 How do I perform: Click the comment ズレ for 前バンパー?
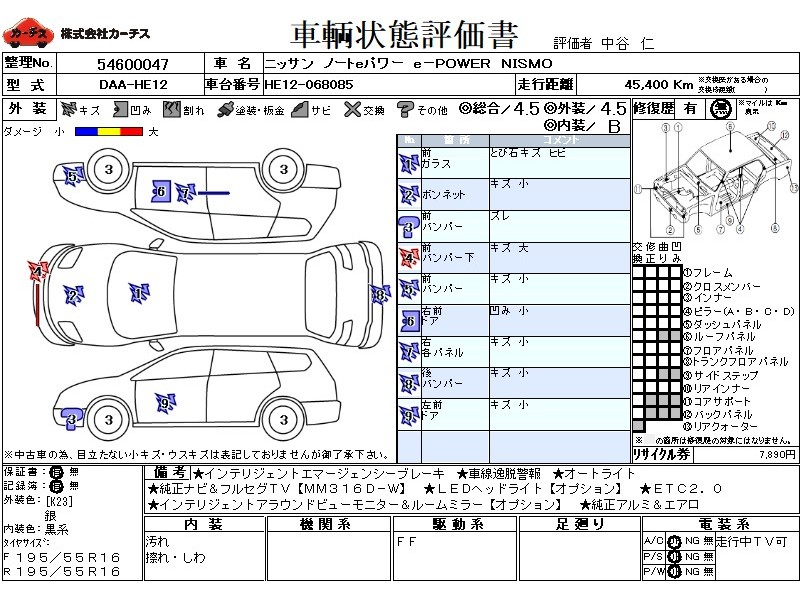[x=500, y=216]
